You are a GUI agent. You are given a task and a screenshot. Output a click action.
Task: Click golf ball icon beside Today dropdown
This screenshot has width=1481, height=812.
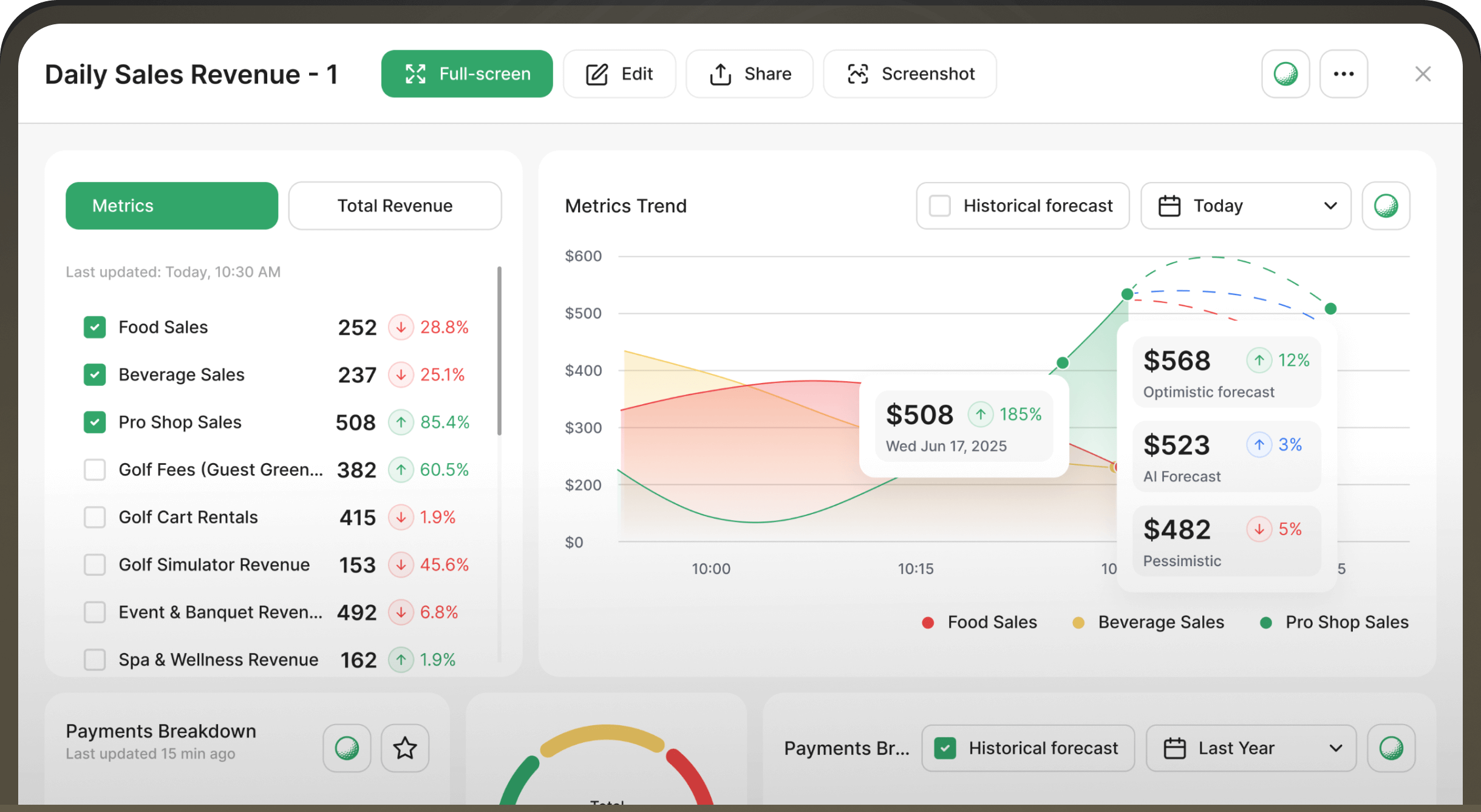(1385, 206)
